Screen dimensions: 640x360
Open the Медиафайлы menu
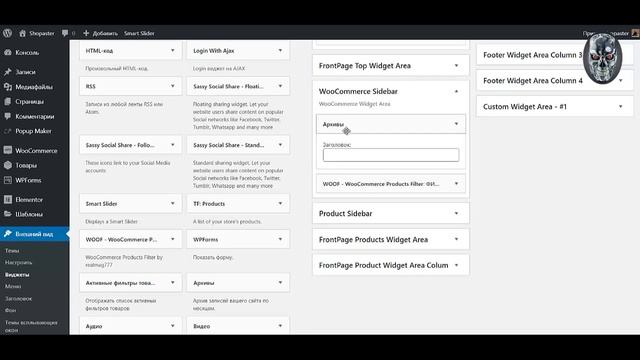coord(34,87)
